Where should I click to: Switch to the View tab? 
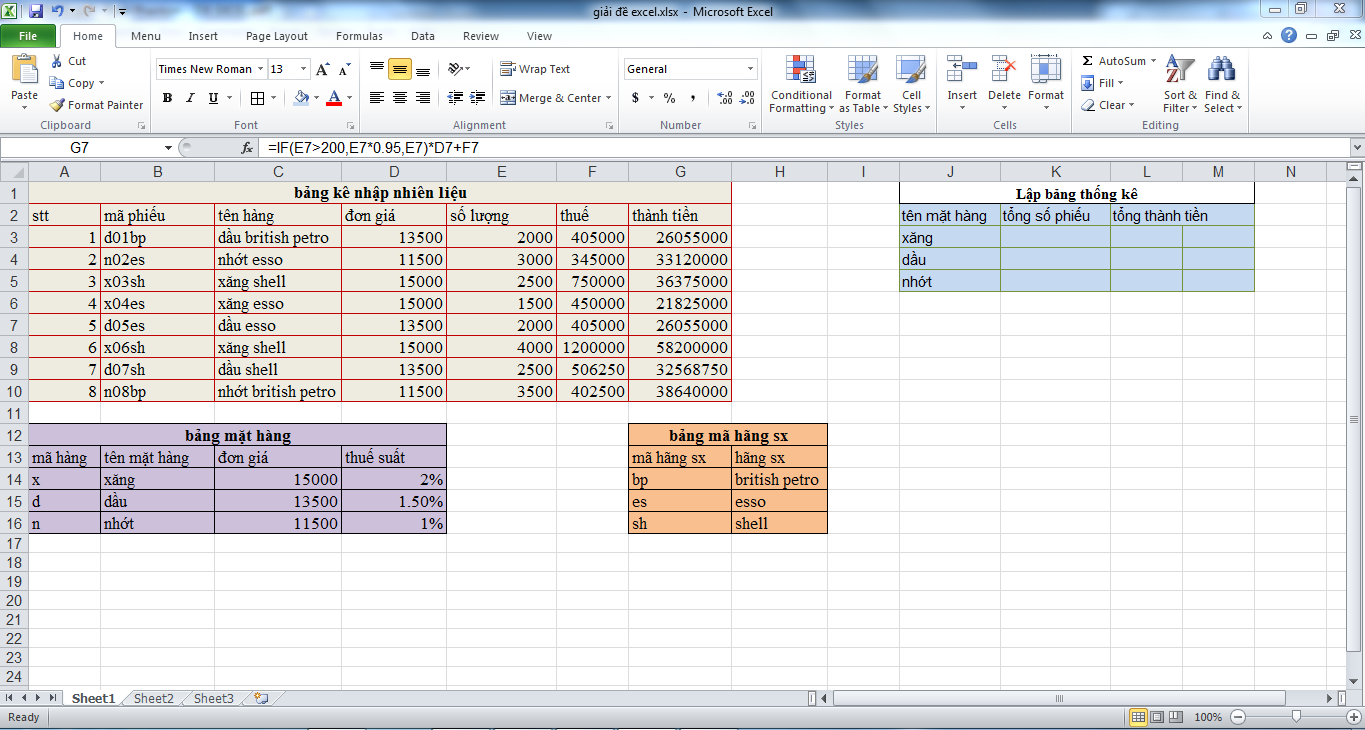(539, 36)
